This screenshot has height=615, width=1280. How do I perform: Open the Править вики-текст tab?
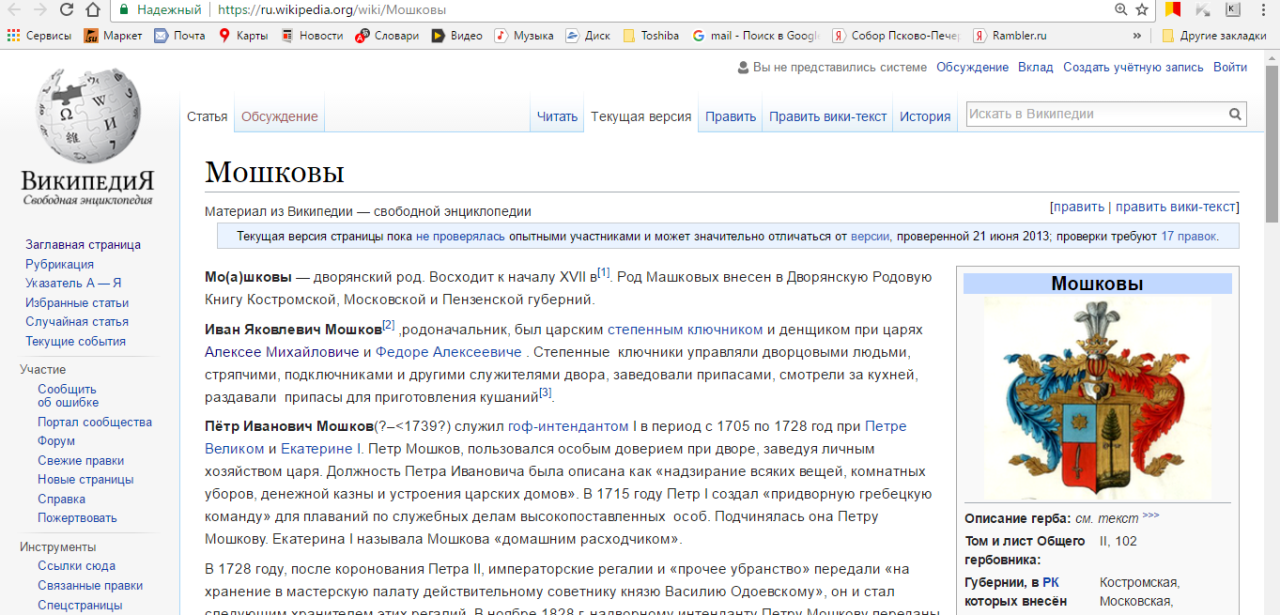(828, 116)
